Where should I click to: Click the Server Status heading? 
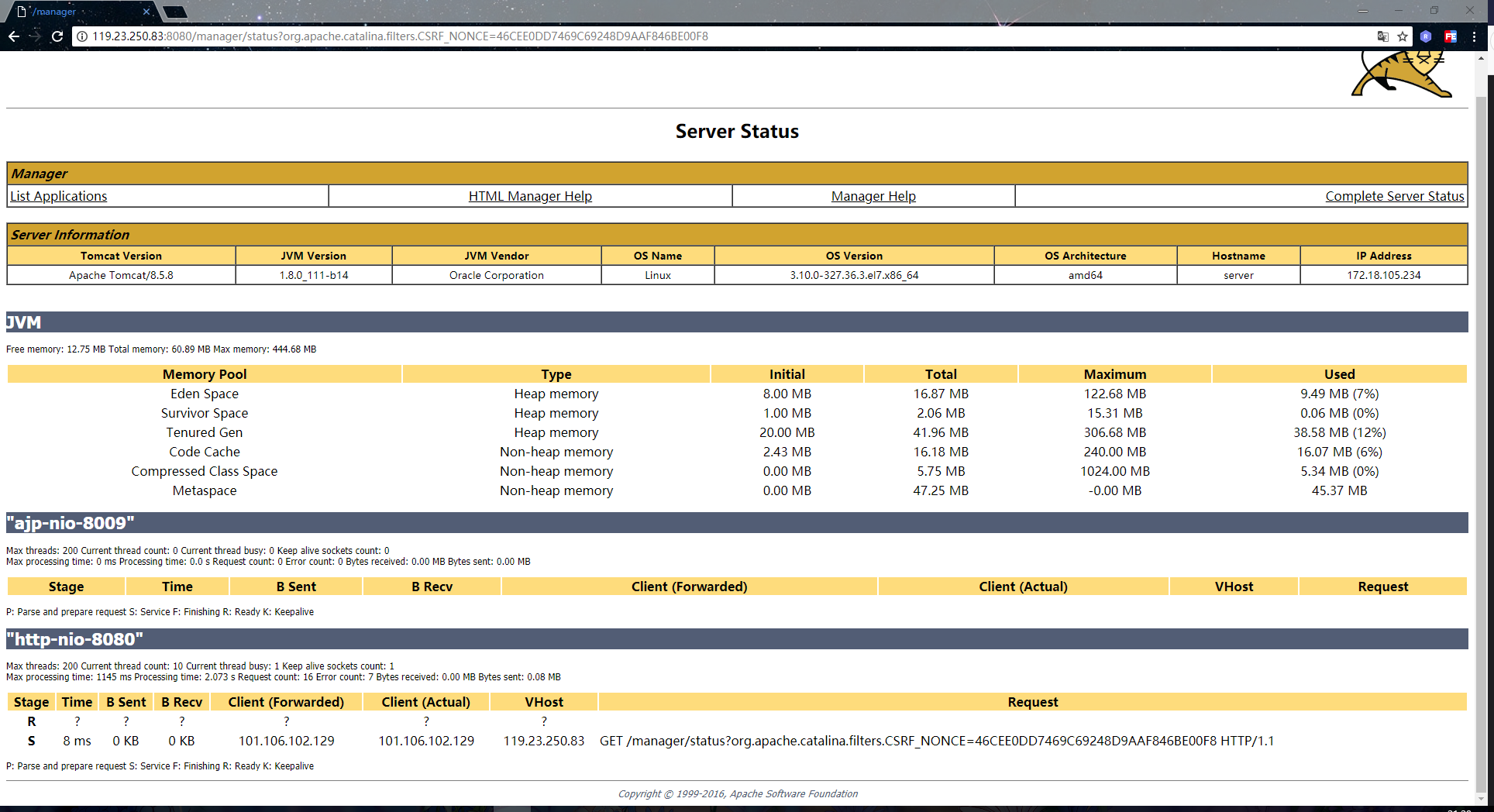click(x=737, y=132)
